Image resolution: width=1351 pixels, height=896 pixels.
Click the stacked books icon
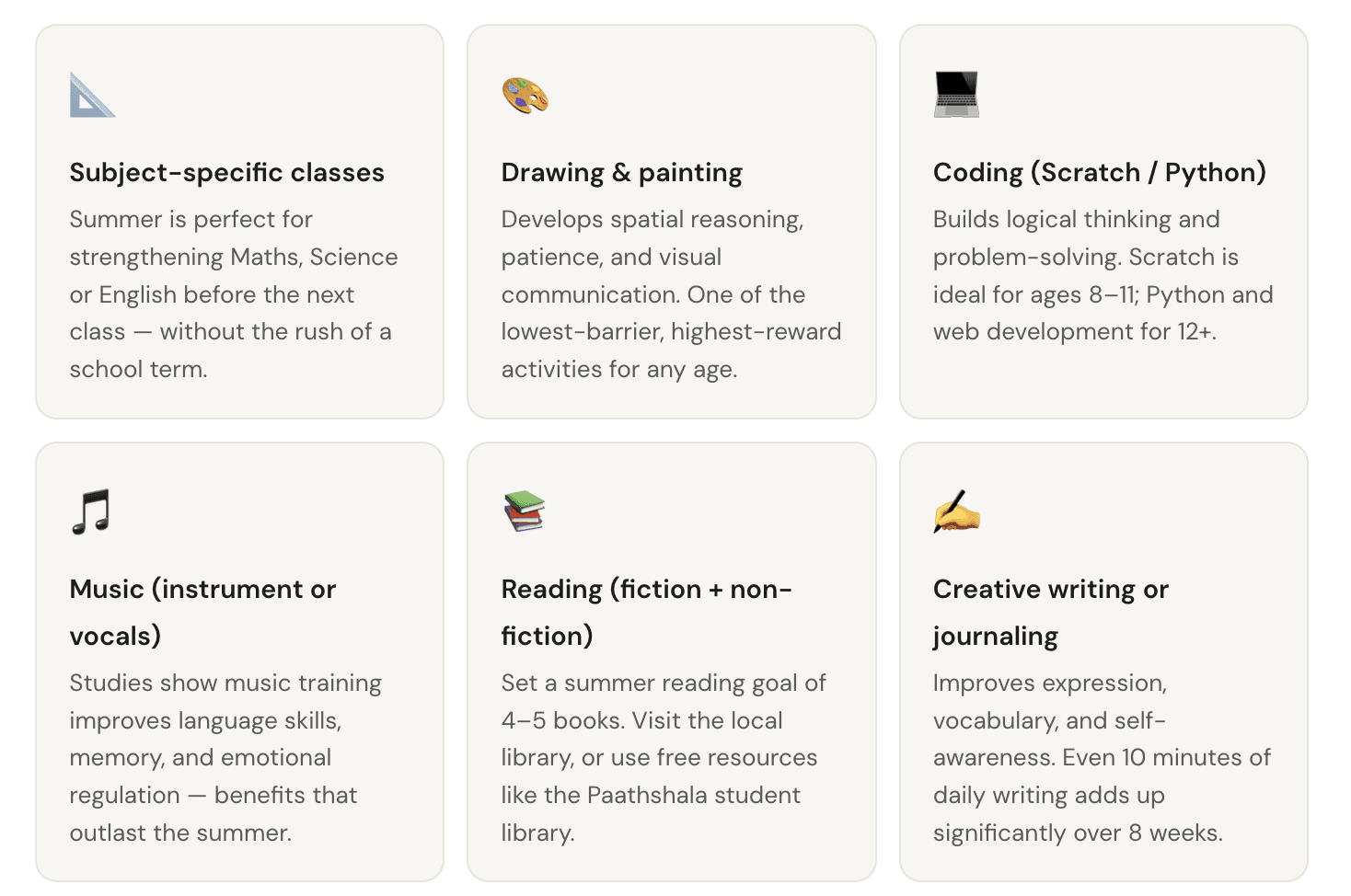click(525, 511)
